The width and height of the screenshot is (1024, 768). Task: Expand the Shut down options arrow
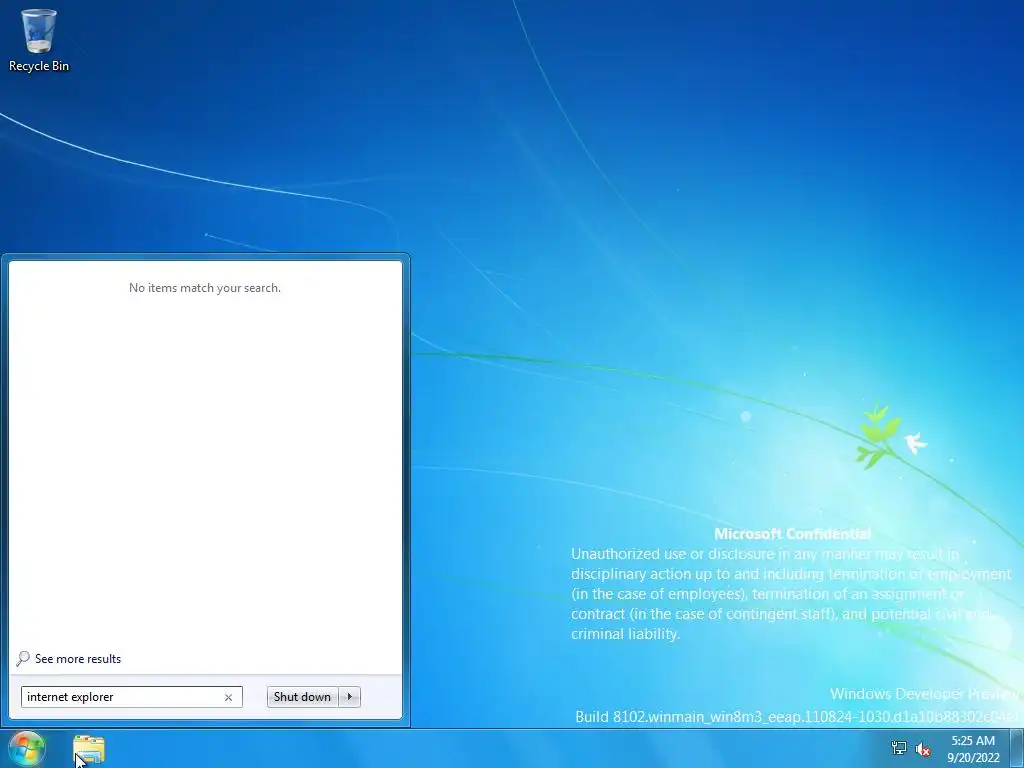tap(349, 697)
